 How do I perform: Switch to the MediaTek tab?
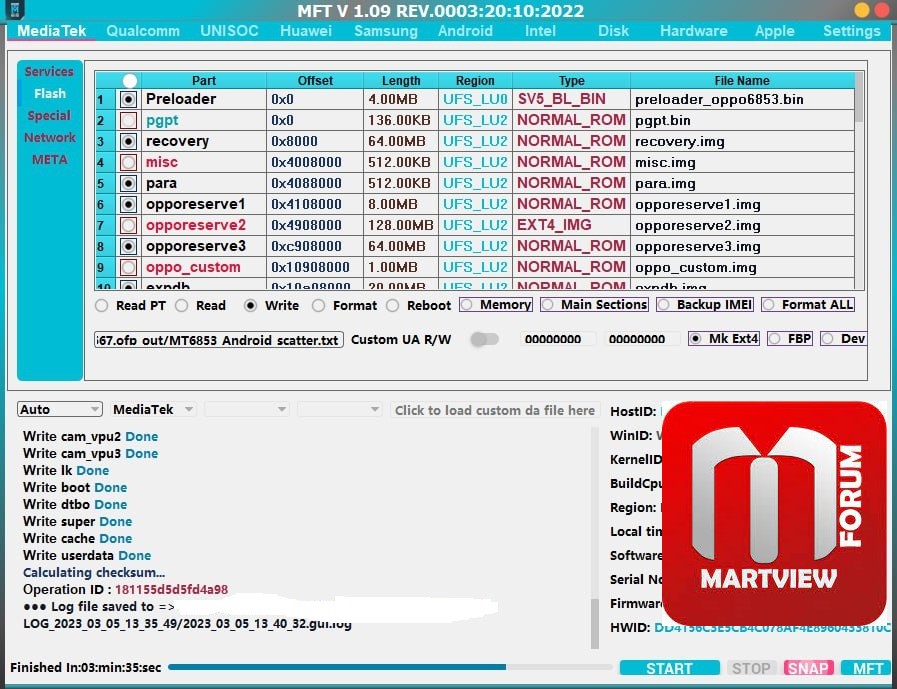click(51, 31)
